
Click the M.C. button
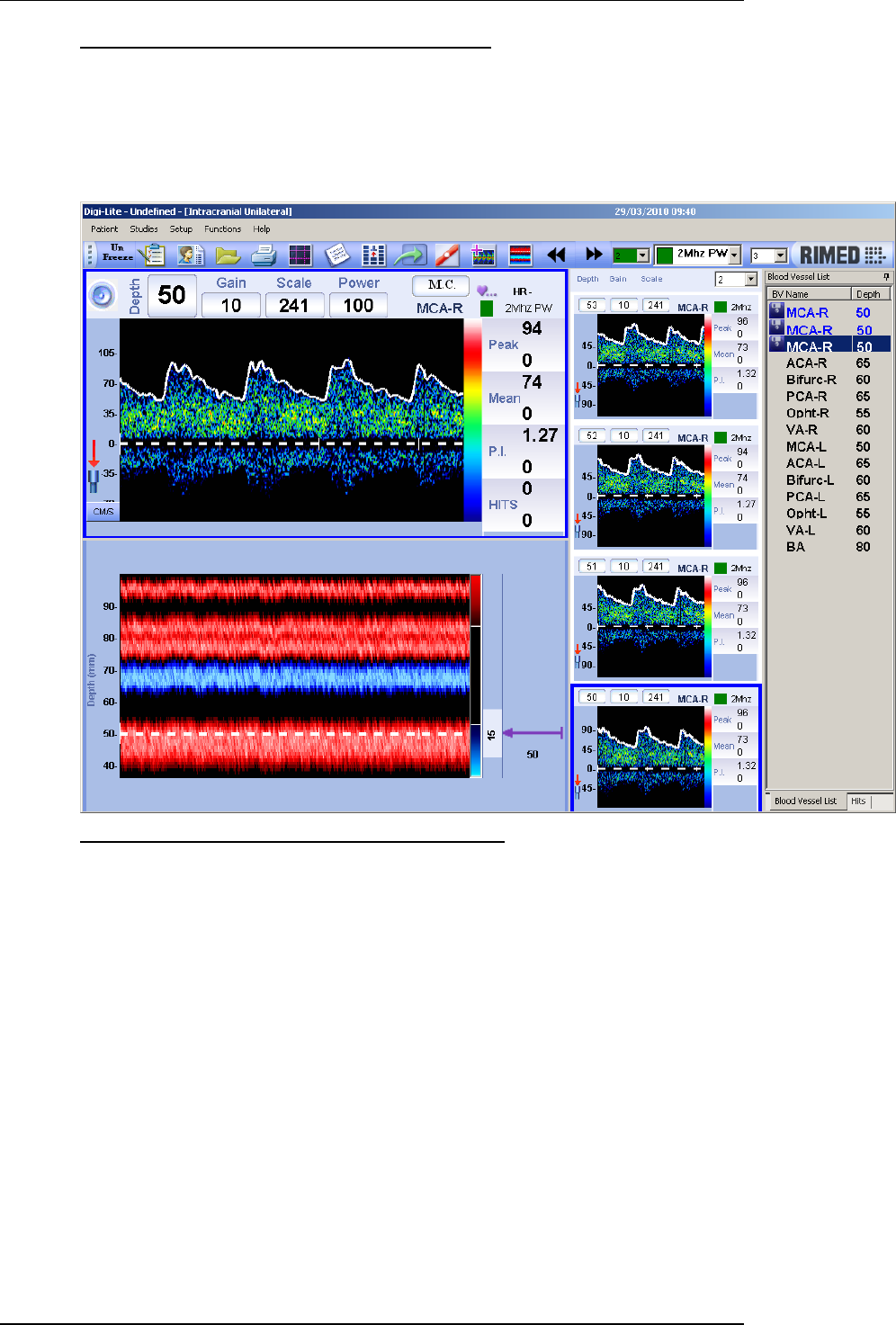pos(441,285)
